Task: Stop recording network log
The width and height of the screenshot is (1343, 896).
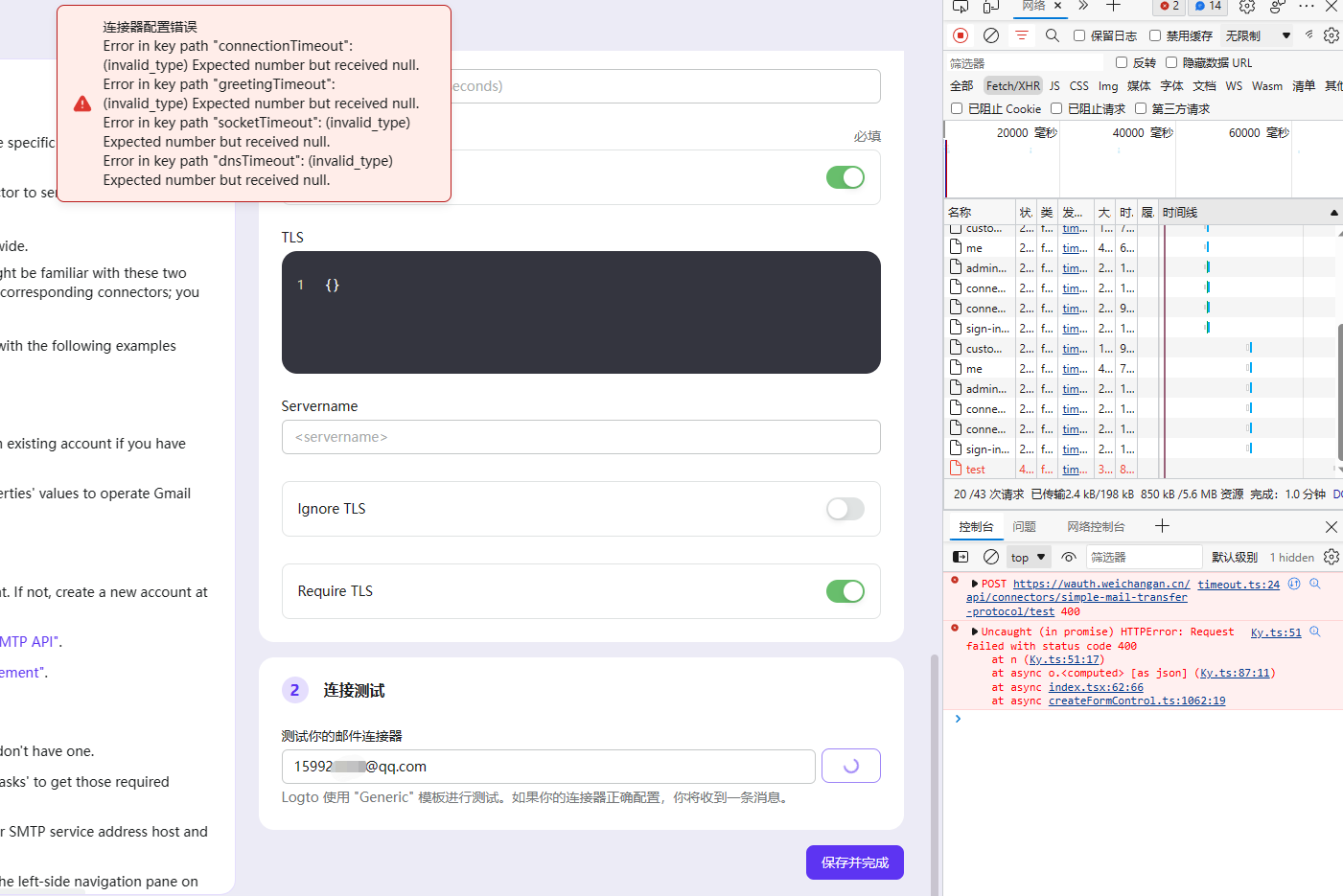Action: [960, 35]
